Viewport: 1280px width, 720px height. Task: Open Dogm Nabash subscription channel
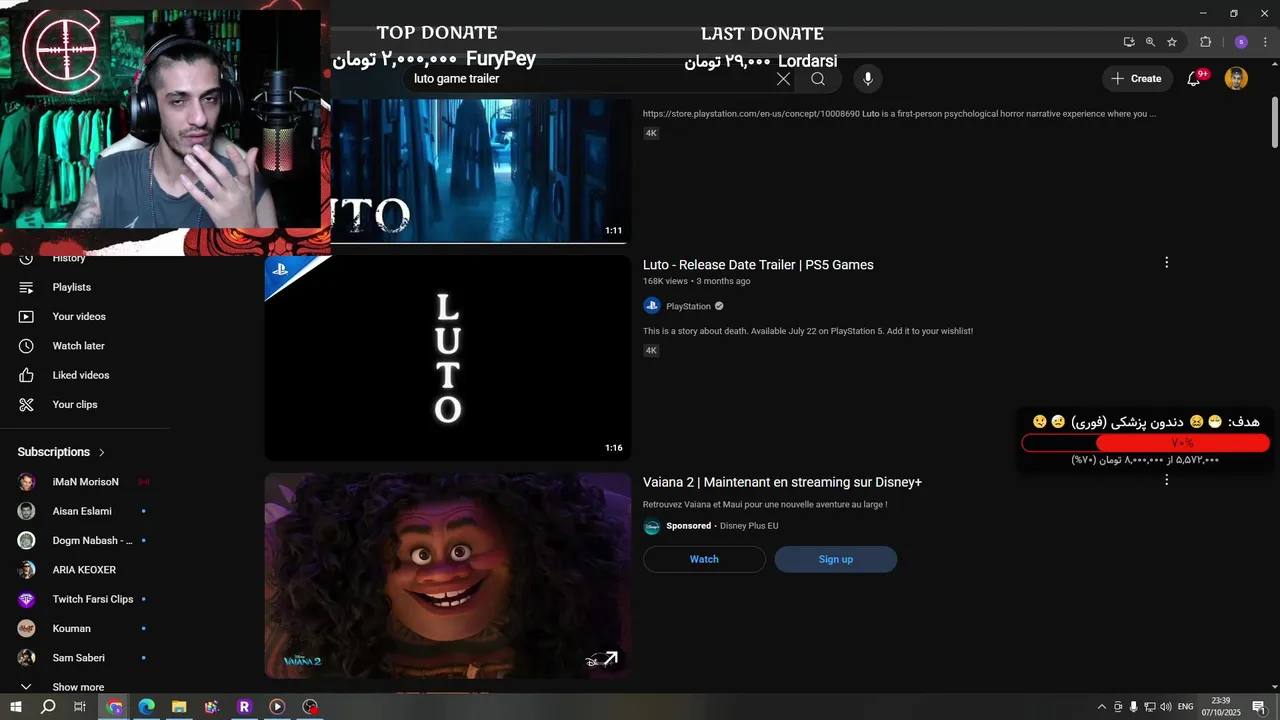coord(92,540)
